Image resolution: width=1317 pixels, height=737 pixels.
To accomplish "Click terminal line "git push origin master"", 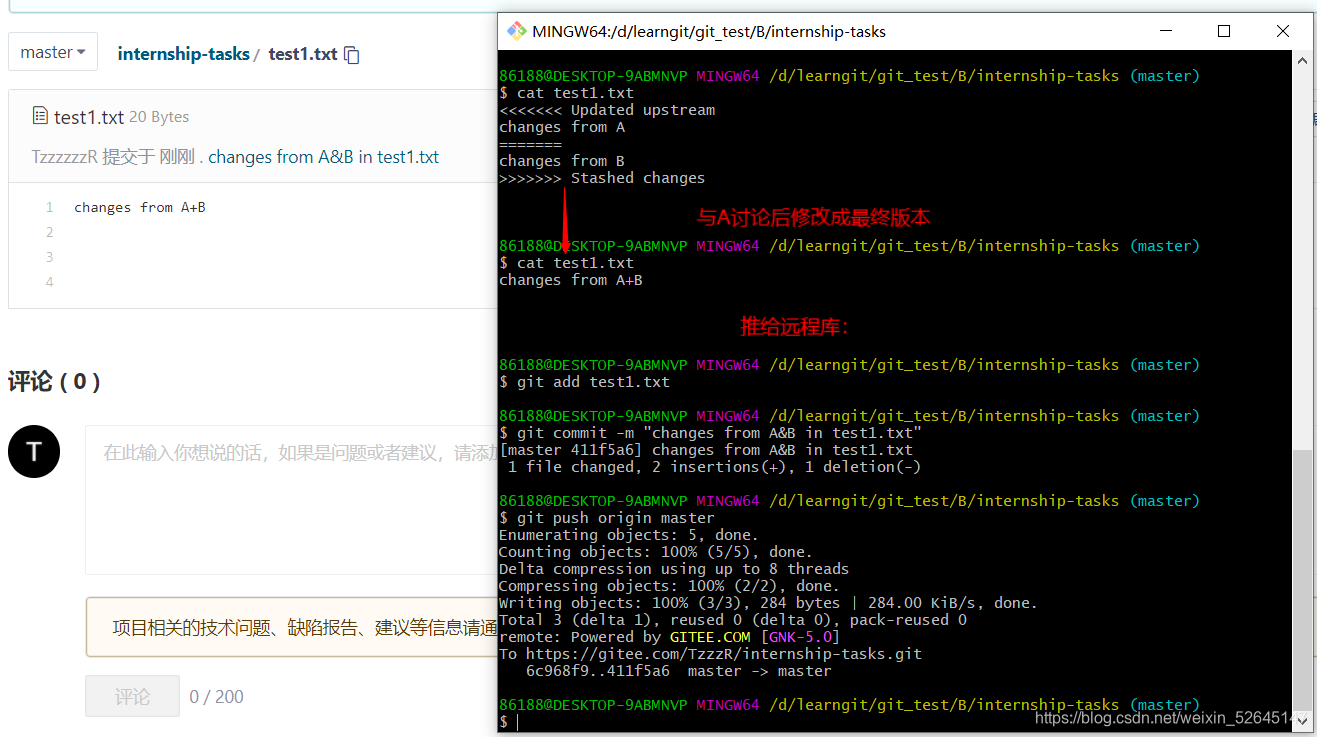I will pyautogui.click(x=607, y=518).
